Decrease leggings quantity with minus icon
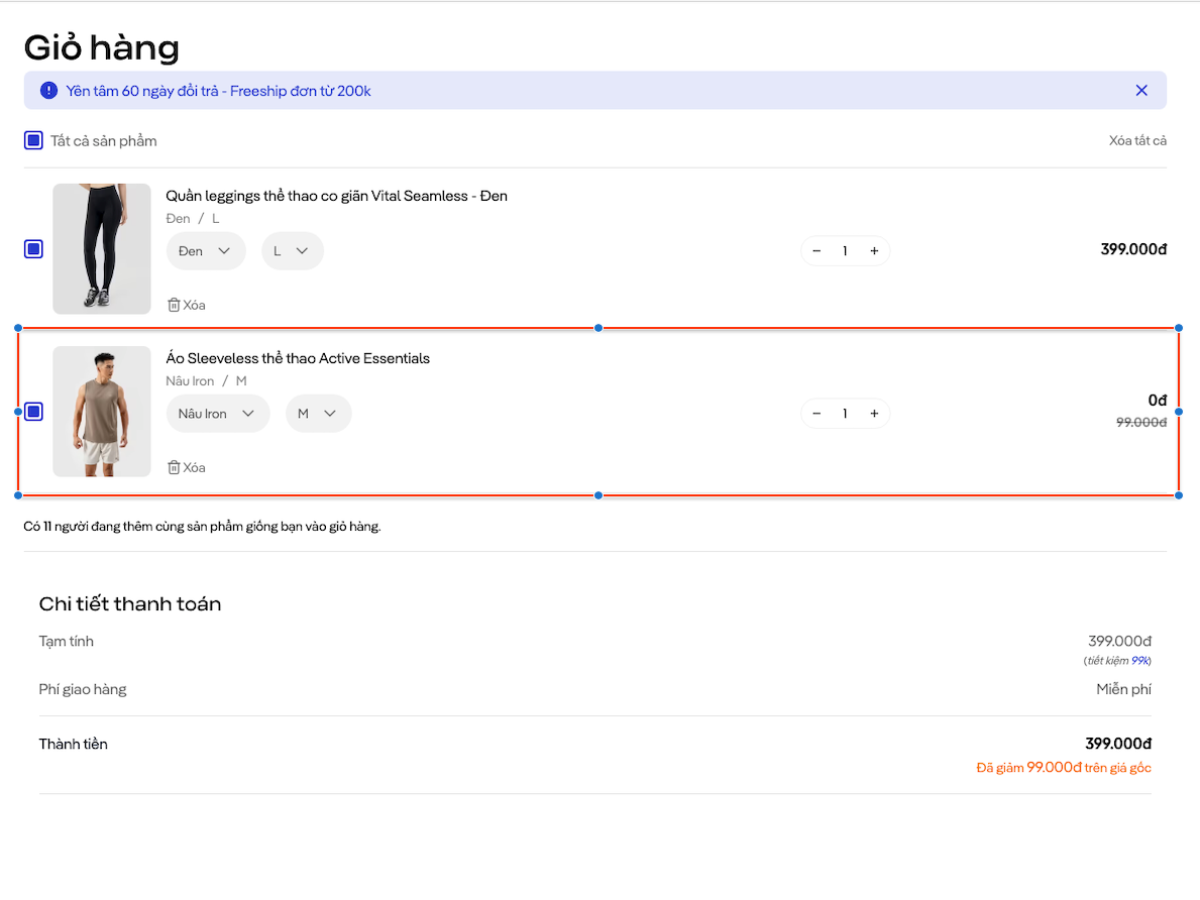Image resolution: width=1200 pixels, height=900 pixels. 816,251
